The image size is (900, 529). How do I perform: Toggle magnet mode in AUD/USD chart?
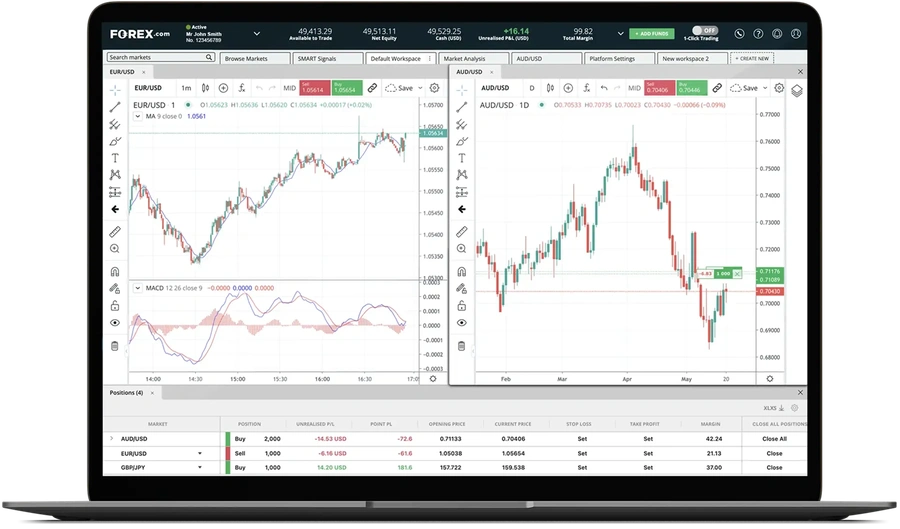click(x=461, y=271)
